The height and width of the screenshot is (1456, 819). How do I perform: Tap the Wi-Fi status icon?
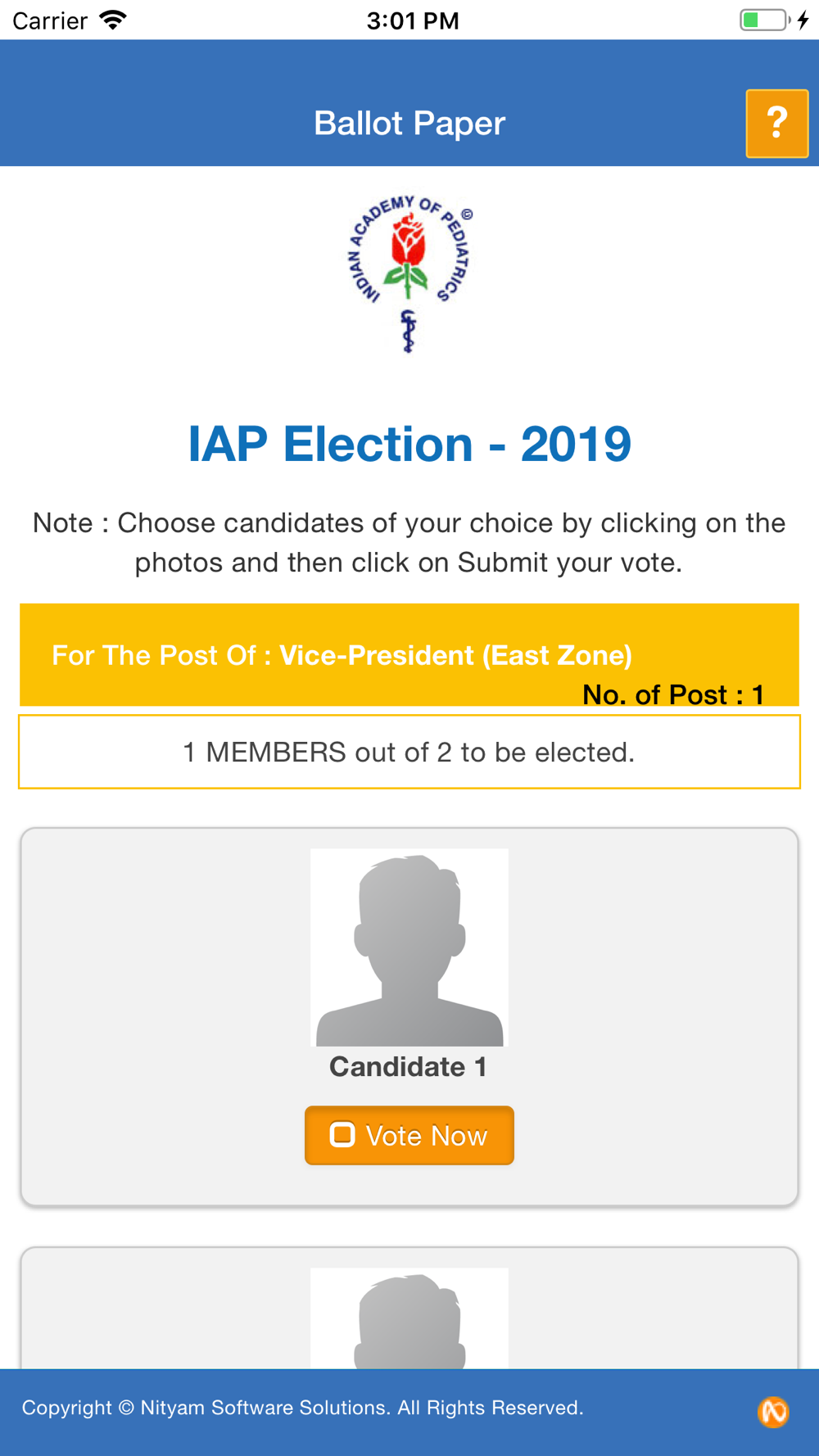pyautogui.click(x=113, y=20)
